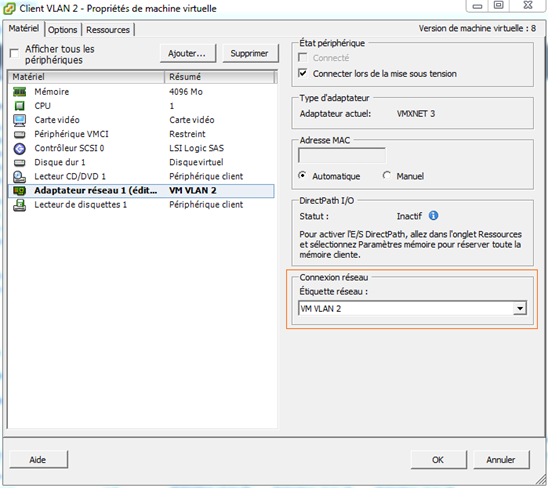
Task: Select the Lecteur de disquettes 1 icon
Action: pyautogui.click(x=20, y=205)
